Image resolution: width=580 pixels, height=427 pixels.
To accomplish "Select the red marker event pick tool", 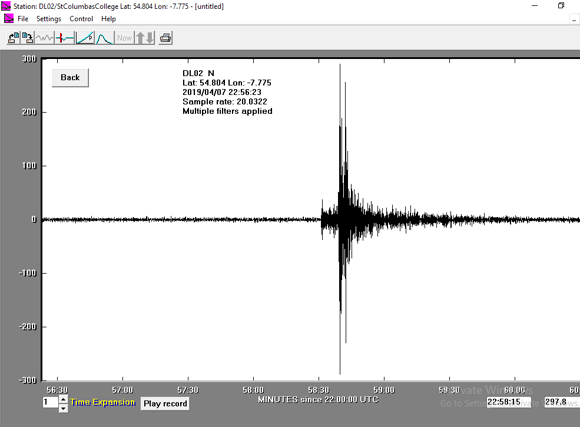I will [65, 38].
